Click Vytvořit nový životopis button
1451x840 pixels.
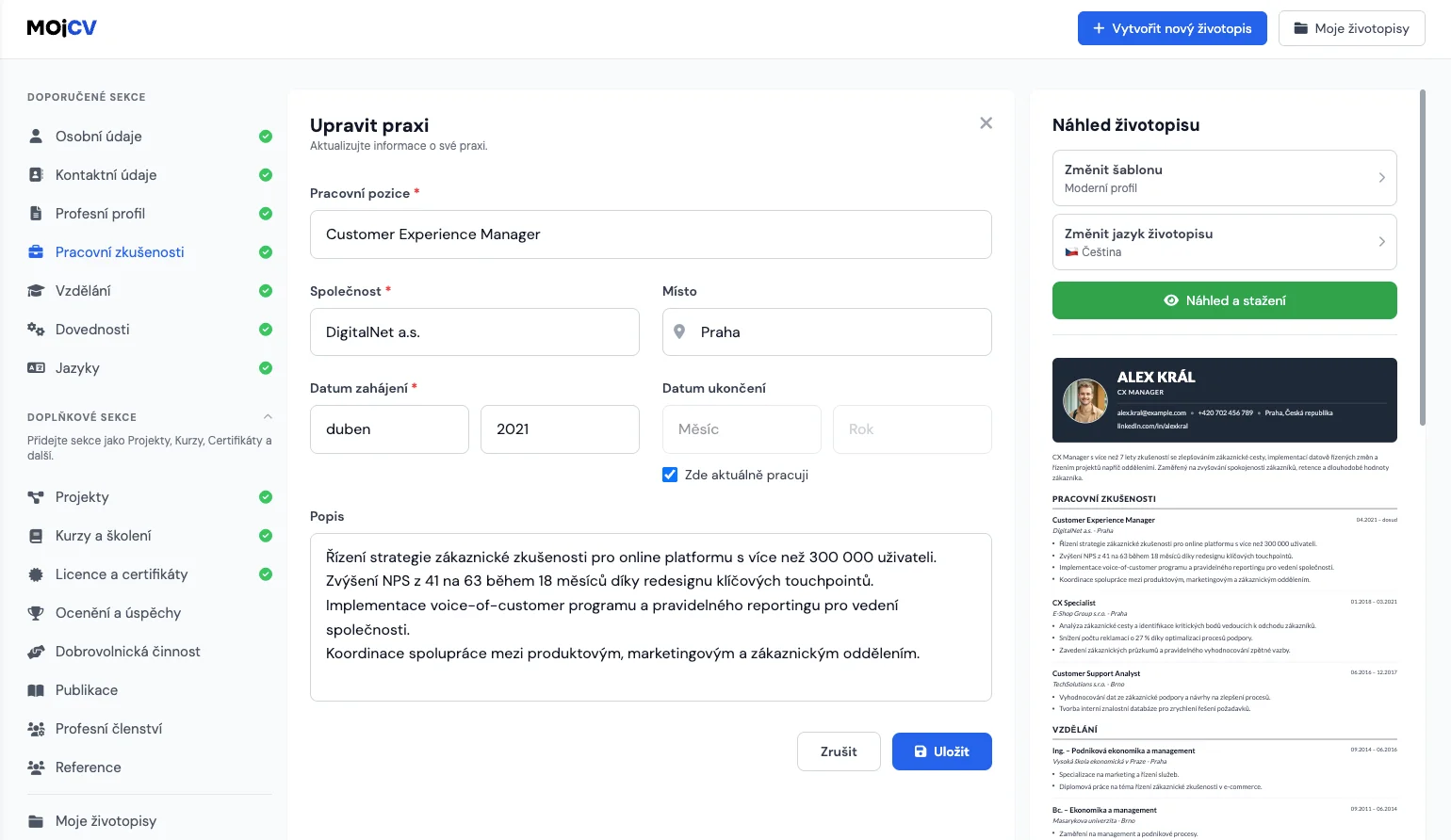click(x=1172, y=28)
